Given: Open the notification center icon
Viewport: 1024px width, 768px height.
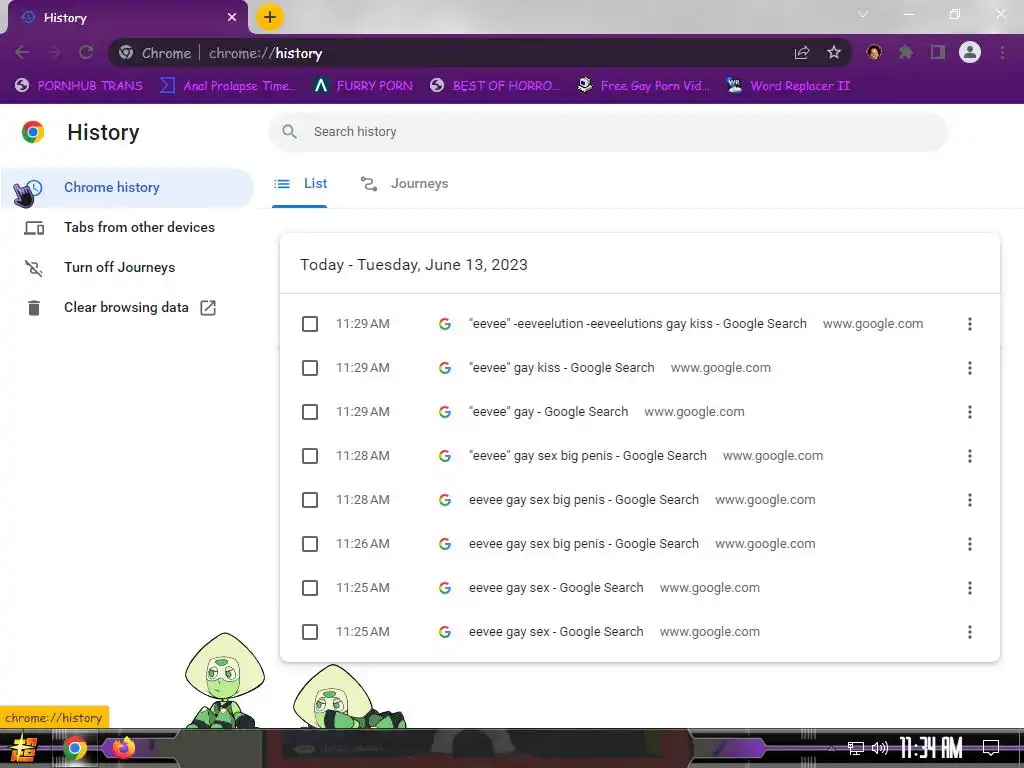Looking at the screenshot, I should point(991,748).
